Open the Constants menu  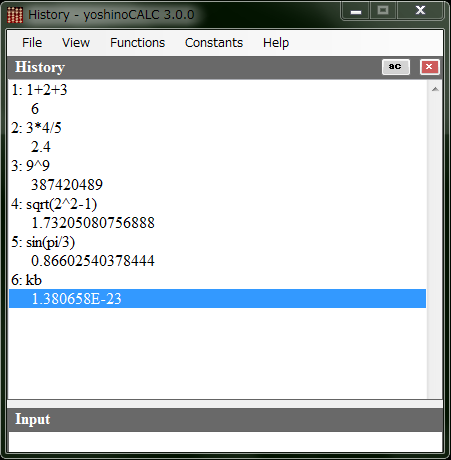tap(214, 43)
